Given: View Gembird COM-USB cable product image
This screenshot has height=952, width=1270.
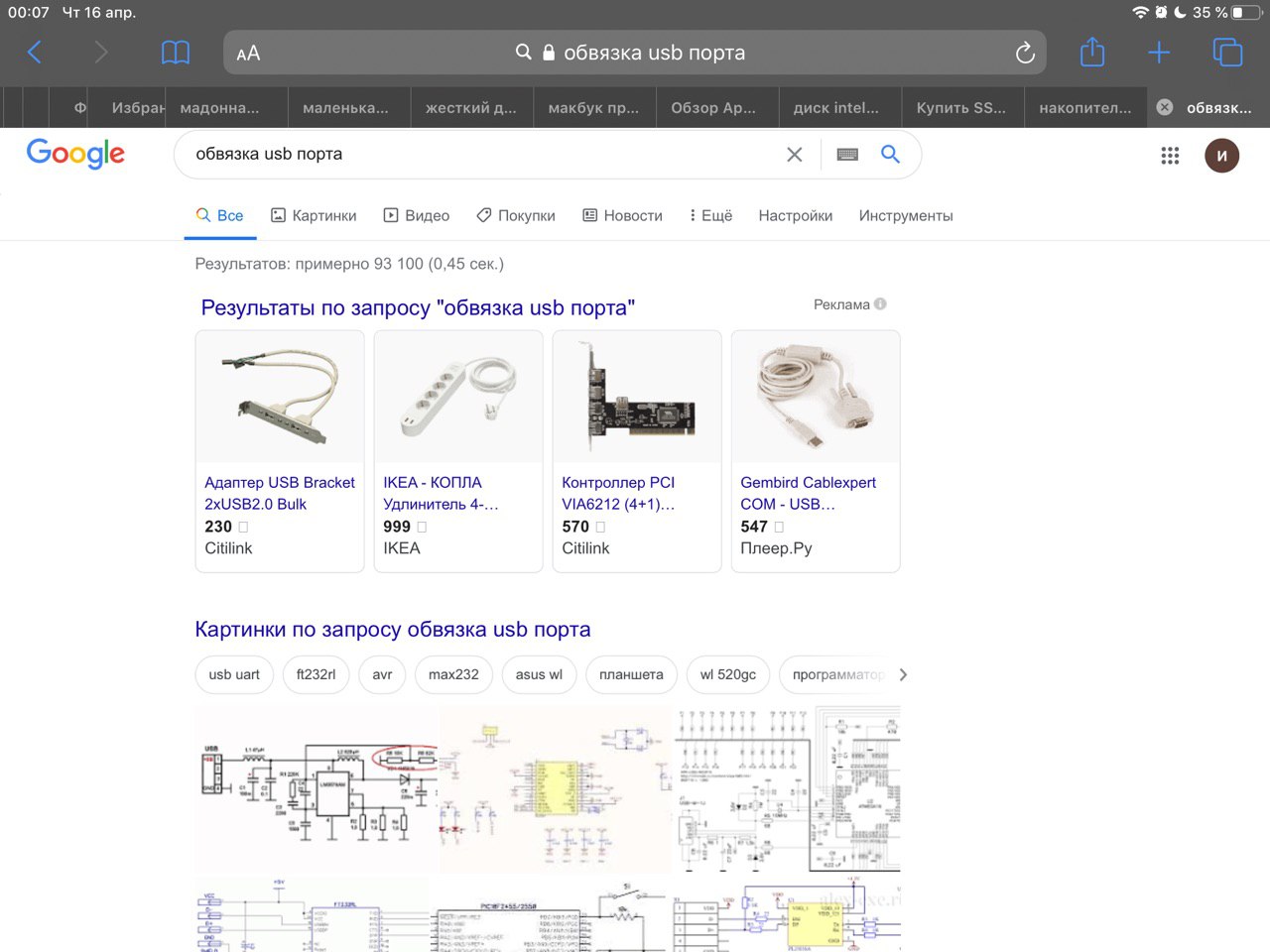Looking at the screenshot, I should click(x=816, y=398).
